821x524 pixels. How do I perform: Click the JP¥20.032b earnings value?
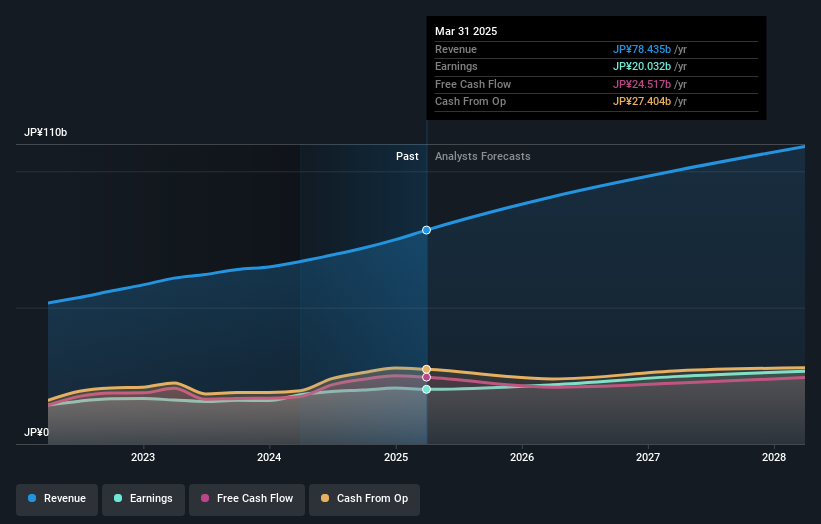(642, 66)
